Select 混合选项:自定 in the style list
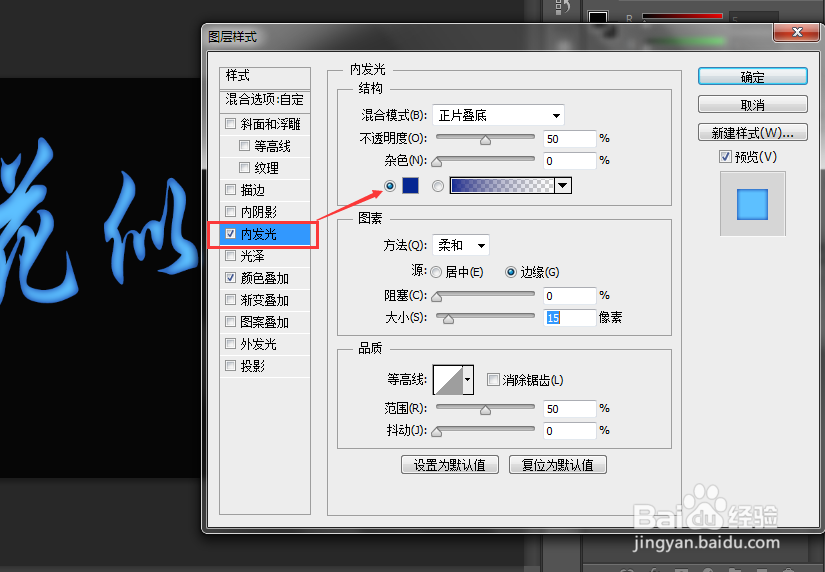Screen dimensions: 825x572 265,100
